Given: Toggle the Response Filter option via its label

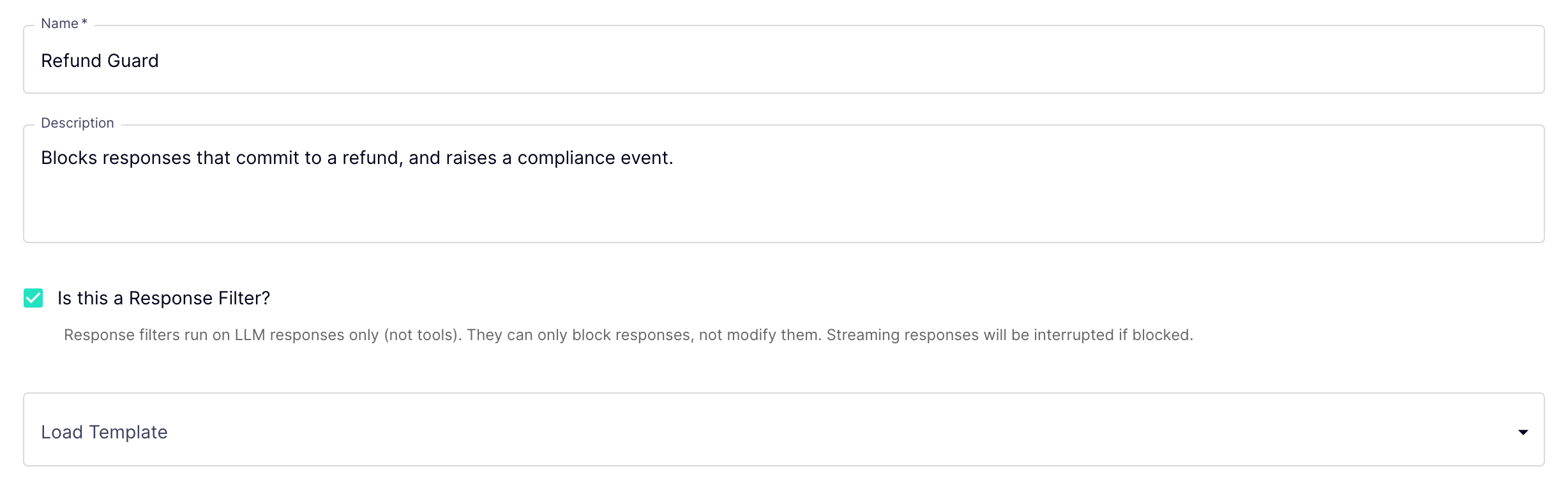Looking at the screenshot, I should (163, 298).
